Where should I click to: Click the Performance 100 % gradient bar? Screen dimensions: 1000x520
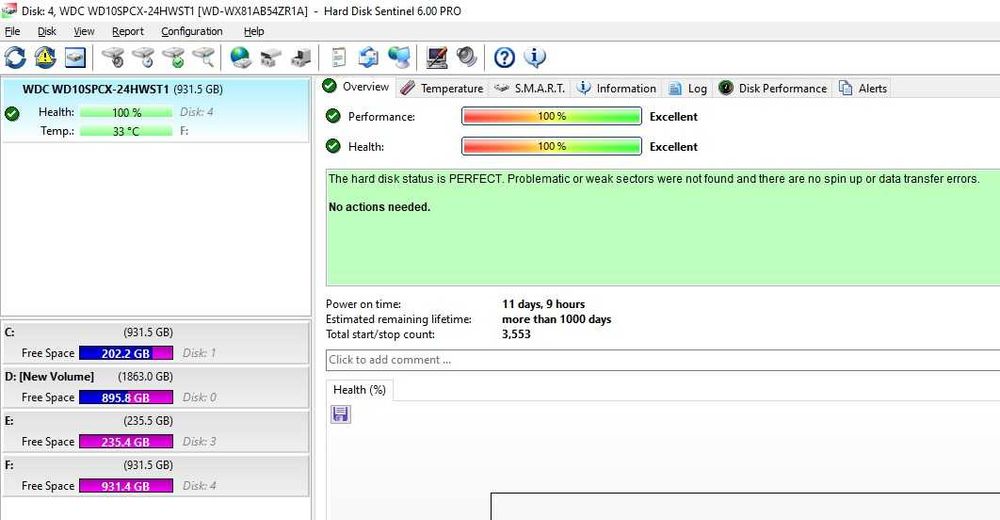click(x=552, y=116)
